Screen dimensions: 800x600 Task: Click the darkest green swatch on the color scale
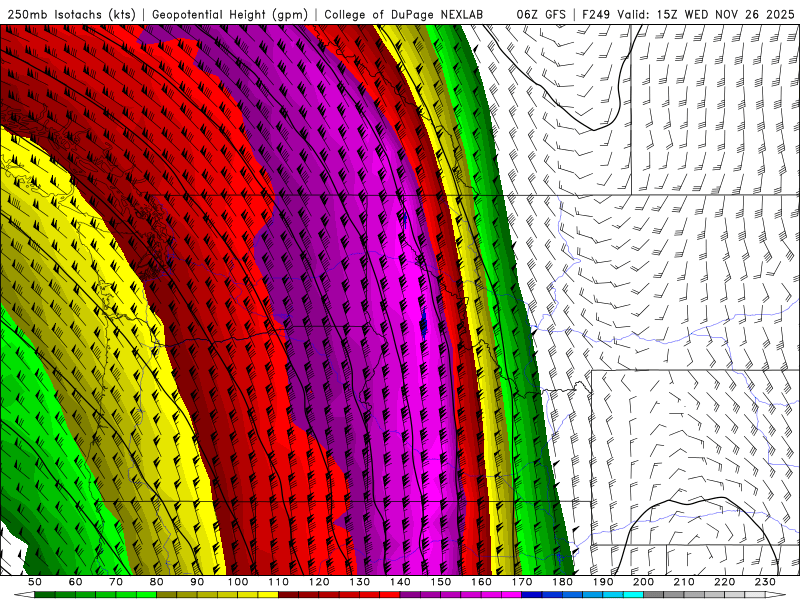(x=45, y=595)
